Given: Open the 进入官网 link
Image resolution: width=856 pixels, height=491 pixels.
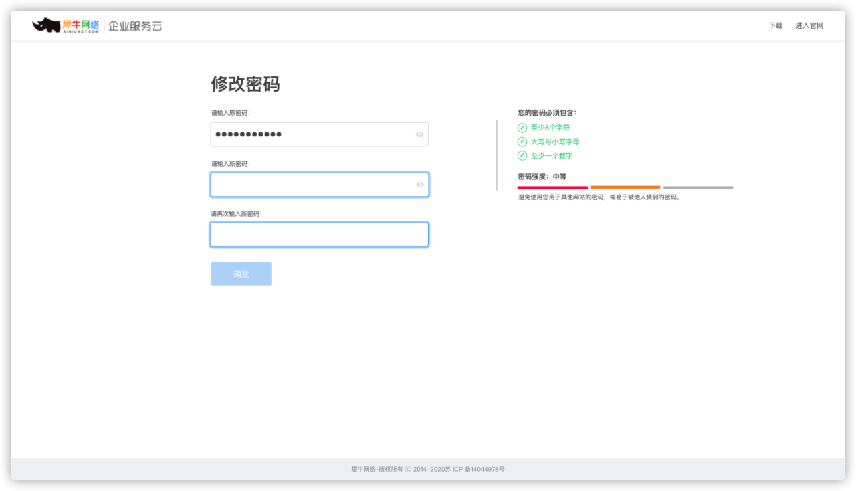Looking at the screenshot, I should pyautogui.click(x=809, y=26).
